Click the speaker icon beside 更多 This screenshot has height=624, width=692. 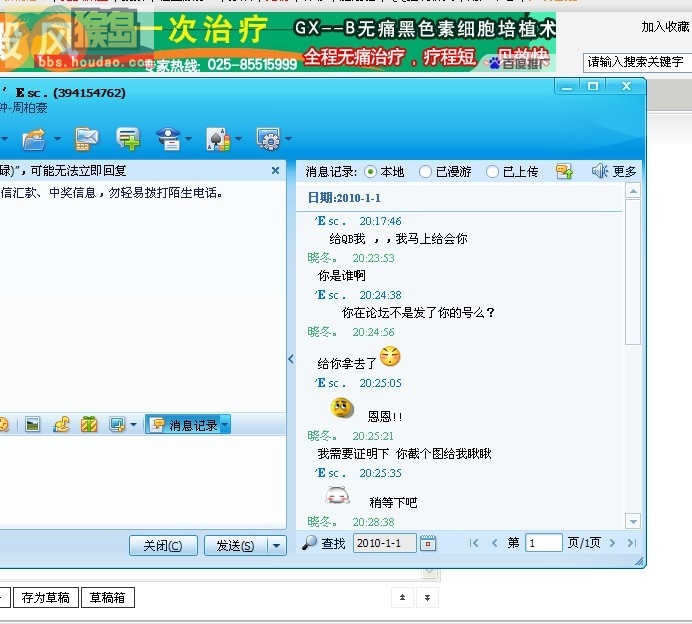600,171
